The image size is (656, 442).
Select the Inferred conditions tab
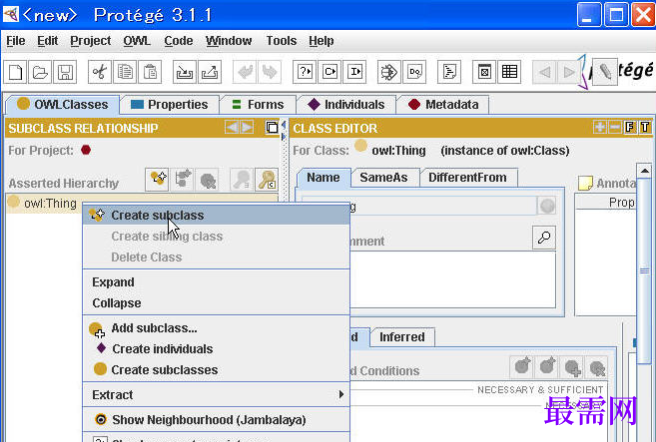coord(402,337)
